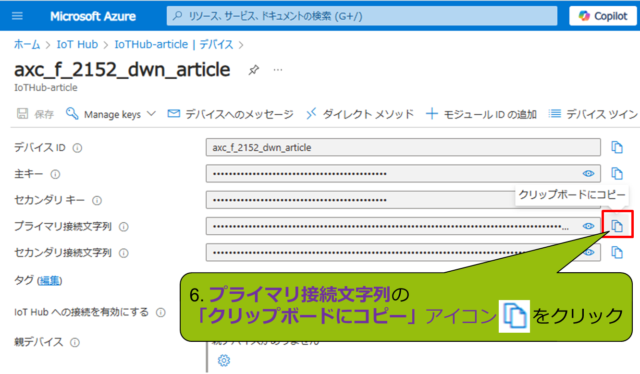Open the ellipsis more options menu
Viewport: 640px width, 374px height.
click(x=278, y=70)
